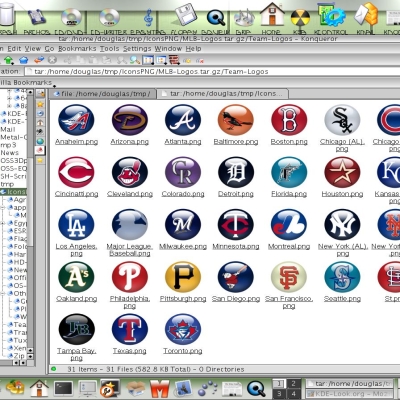Open San Diego.png batter icon
Screen dimensions: 400x400
236,277
